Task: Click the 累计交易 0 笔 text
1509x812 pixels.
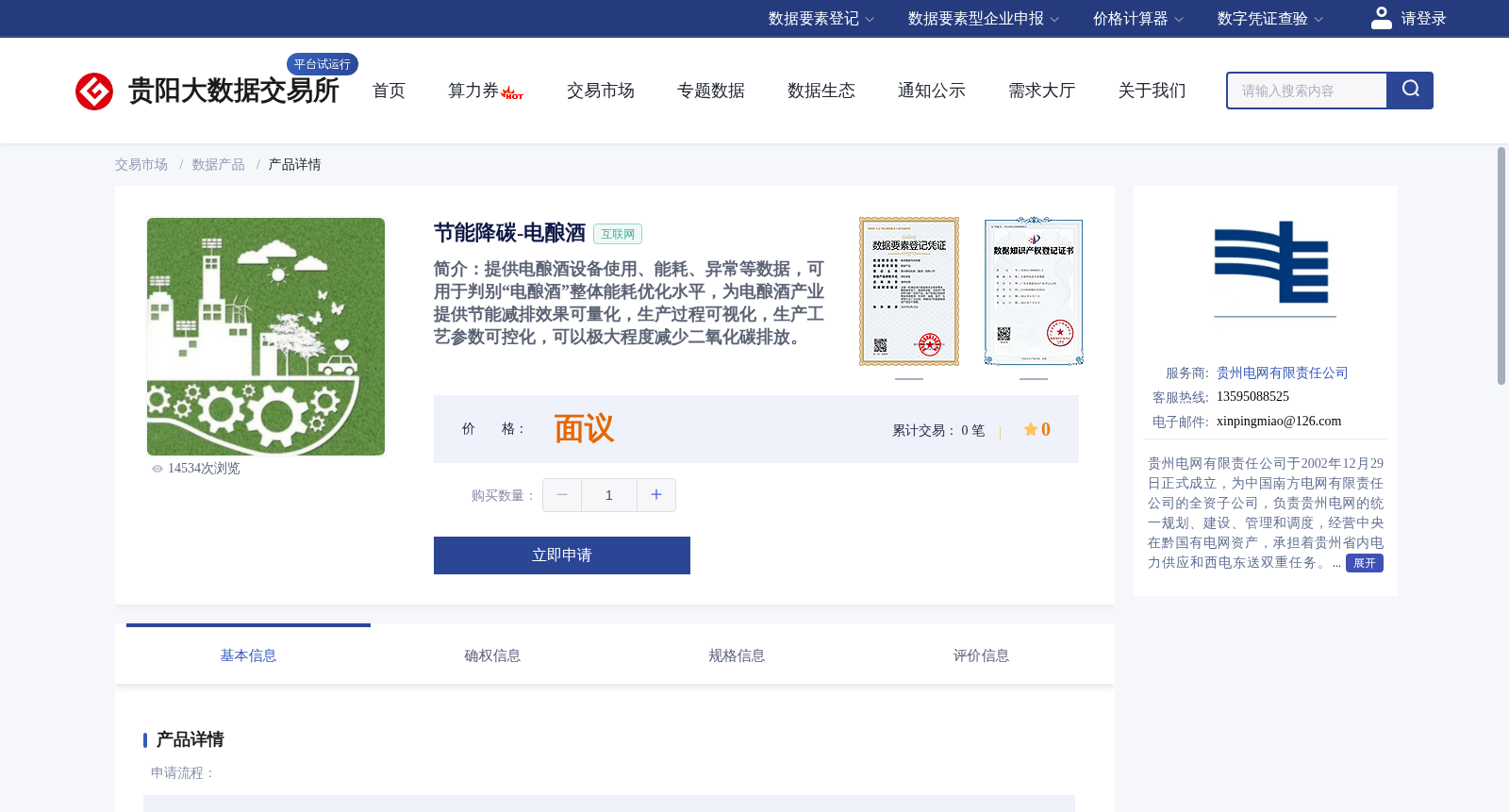Action: 938,431
